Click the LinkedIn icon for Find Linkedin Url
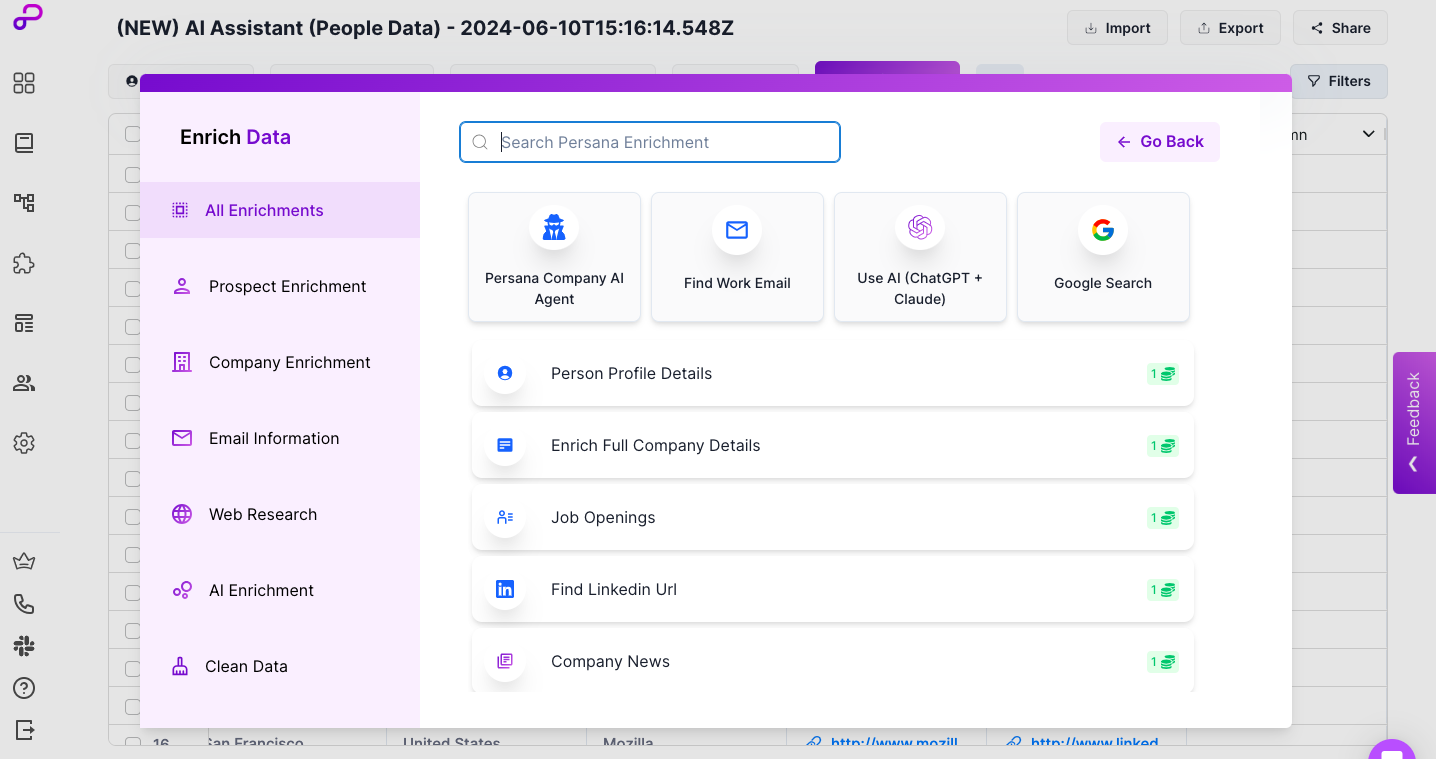 [505, 590]
